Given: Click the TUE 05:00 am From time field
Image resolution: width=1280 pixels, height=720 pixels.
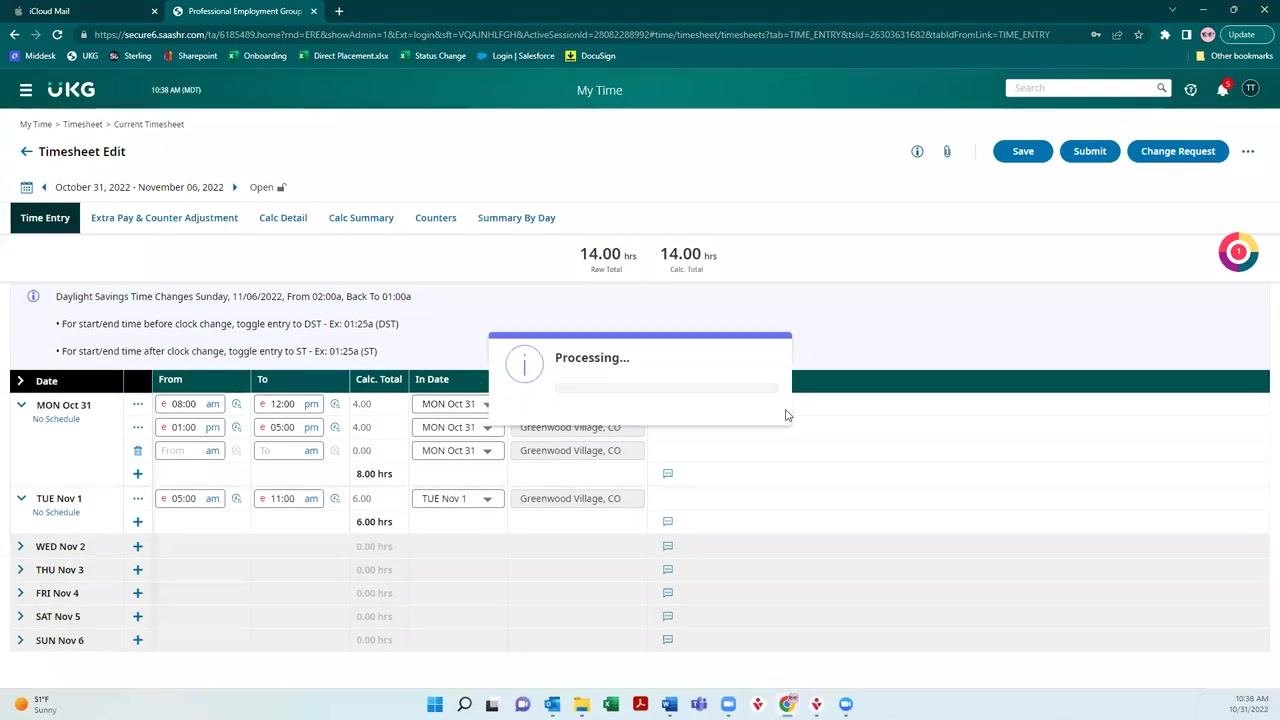Looking at the screenshot, I should [x=190, y=498].
